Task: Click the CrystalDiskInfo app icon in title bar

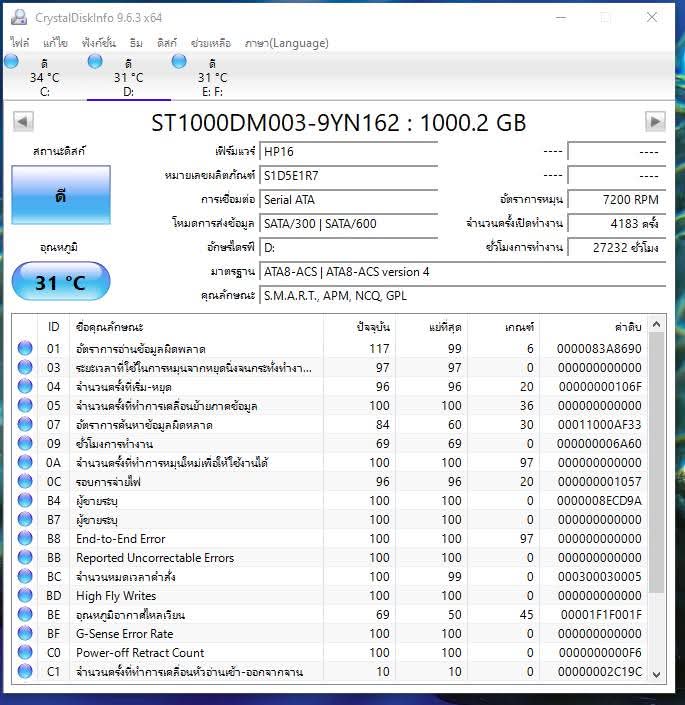Action: (19, 17)
